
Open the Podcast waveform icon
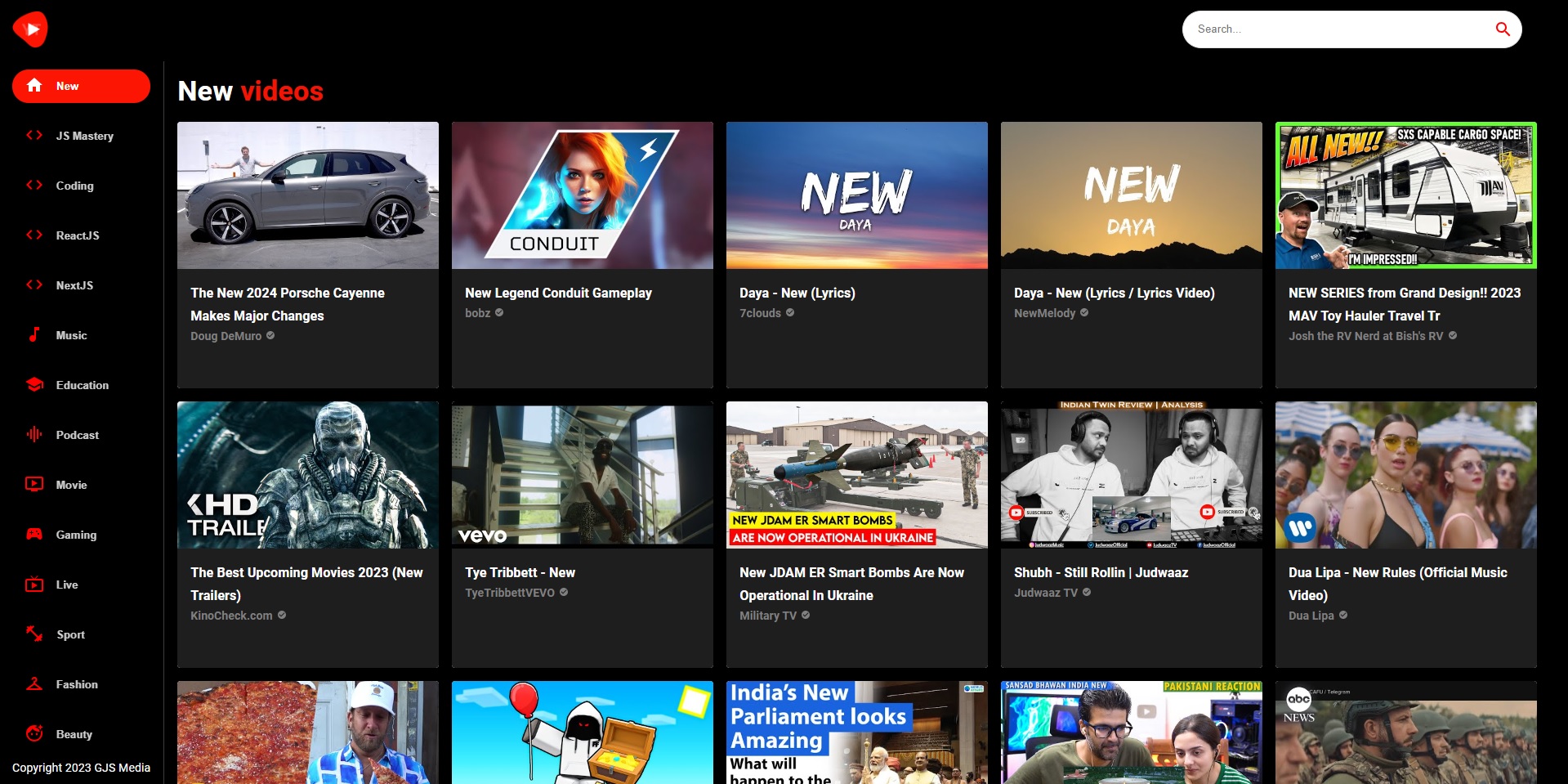pos(34,435)
